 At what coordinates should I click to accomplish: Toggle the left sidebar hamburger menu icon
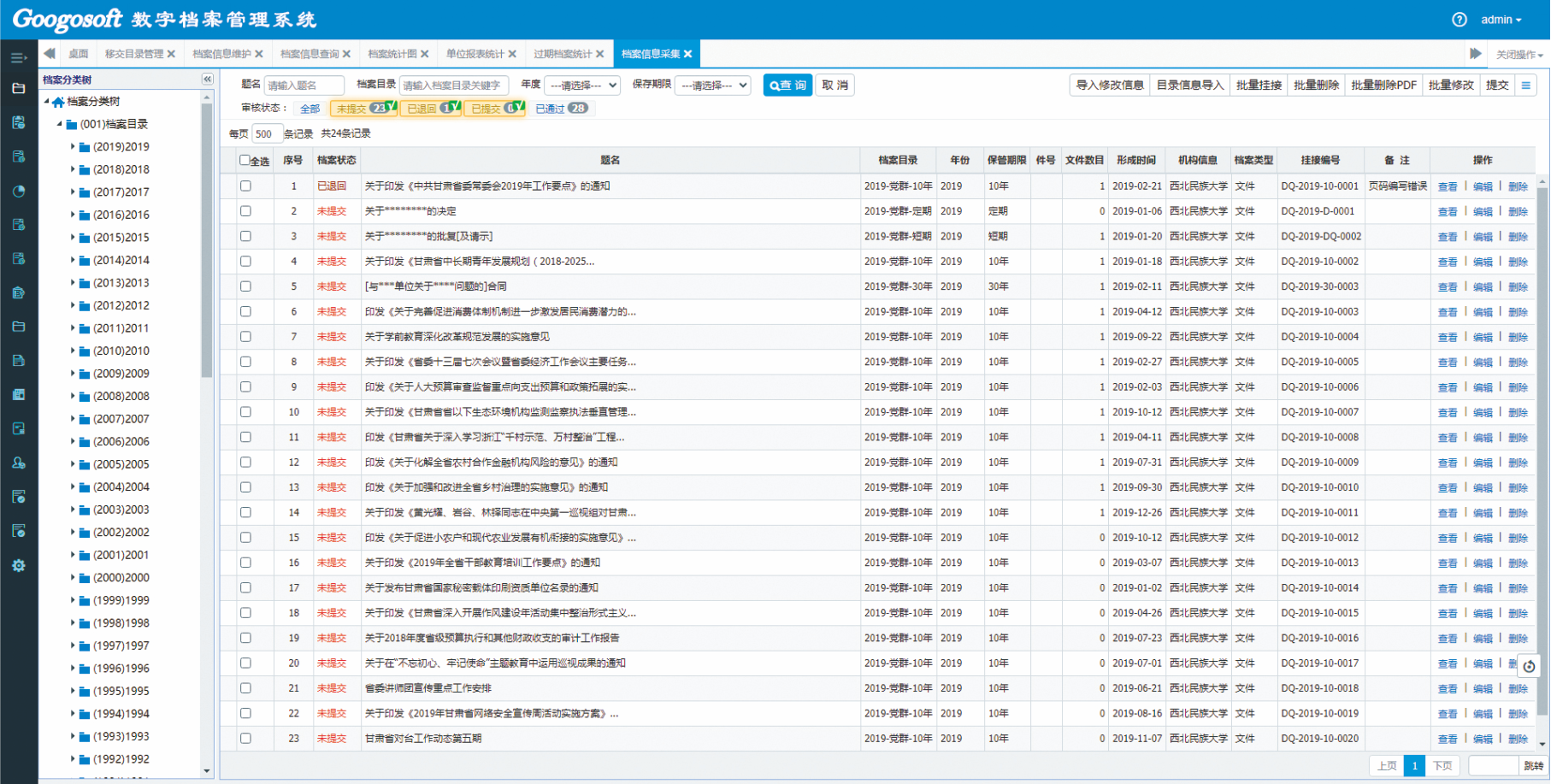(18, 57)
